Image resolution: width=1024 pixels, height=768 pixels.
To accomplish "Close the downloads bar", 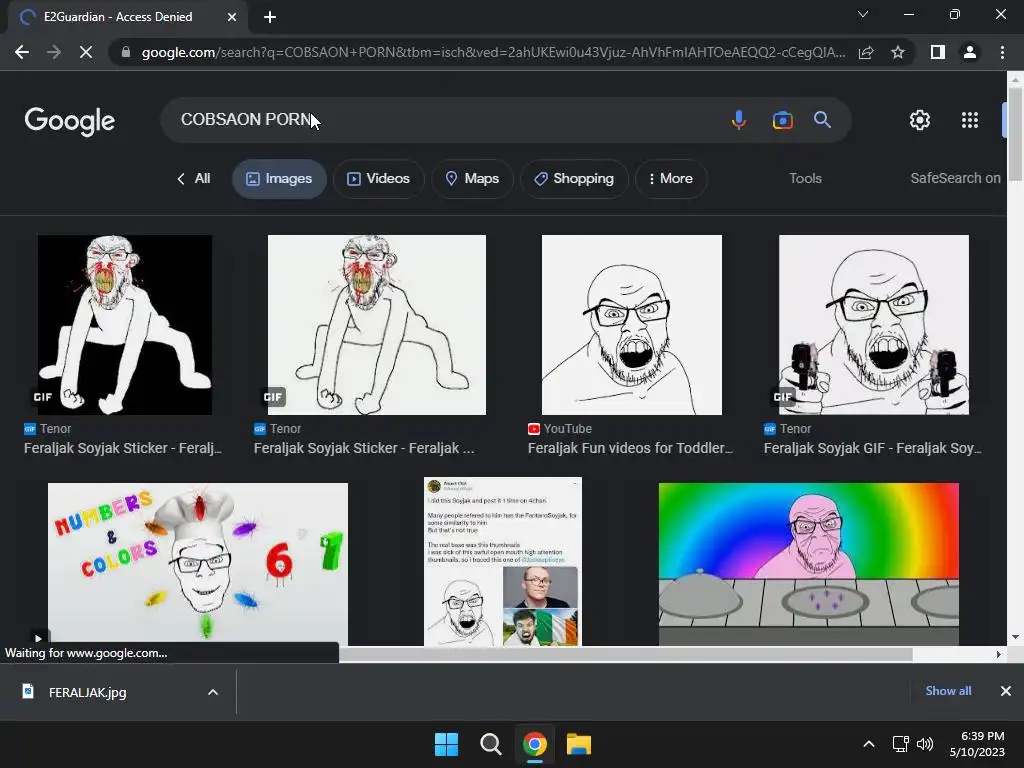I will (1006, 691).
